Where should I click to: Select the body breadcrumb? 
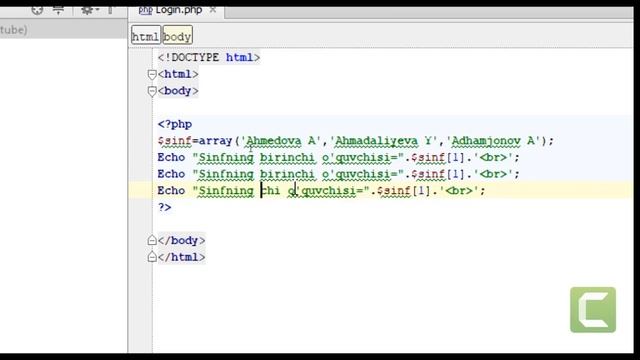coord(177,36)
